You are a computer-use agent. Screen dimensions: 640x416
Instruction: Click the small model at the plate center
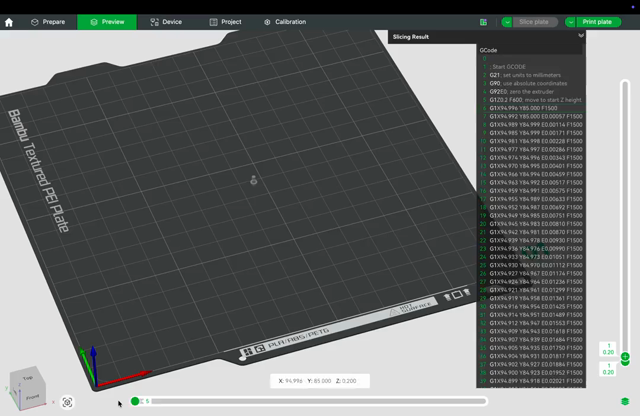pyautogui.click(x=253, y=180)
